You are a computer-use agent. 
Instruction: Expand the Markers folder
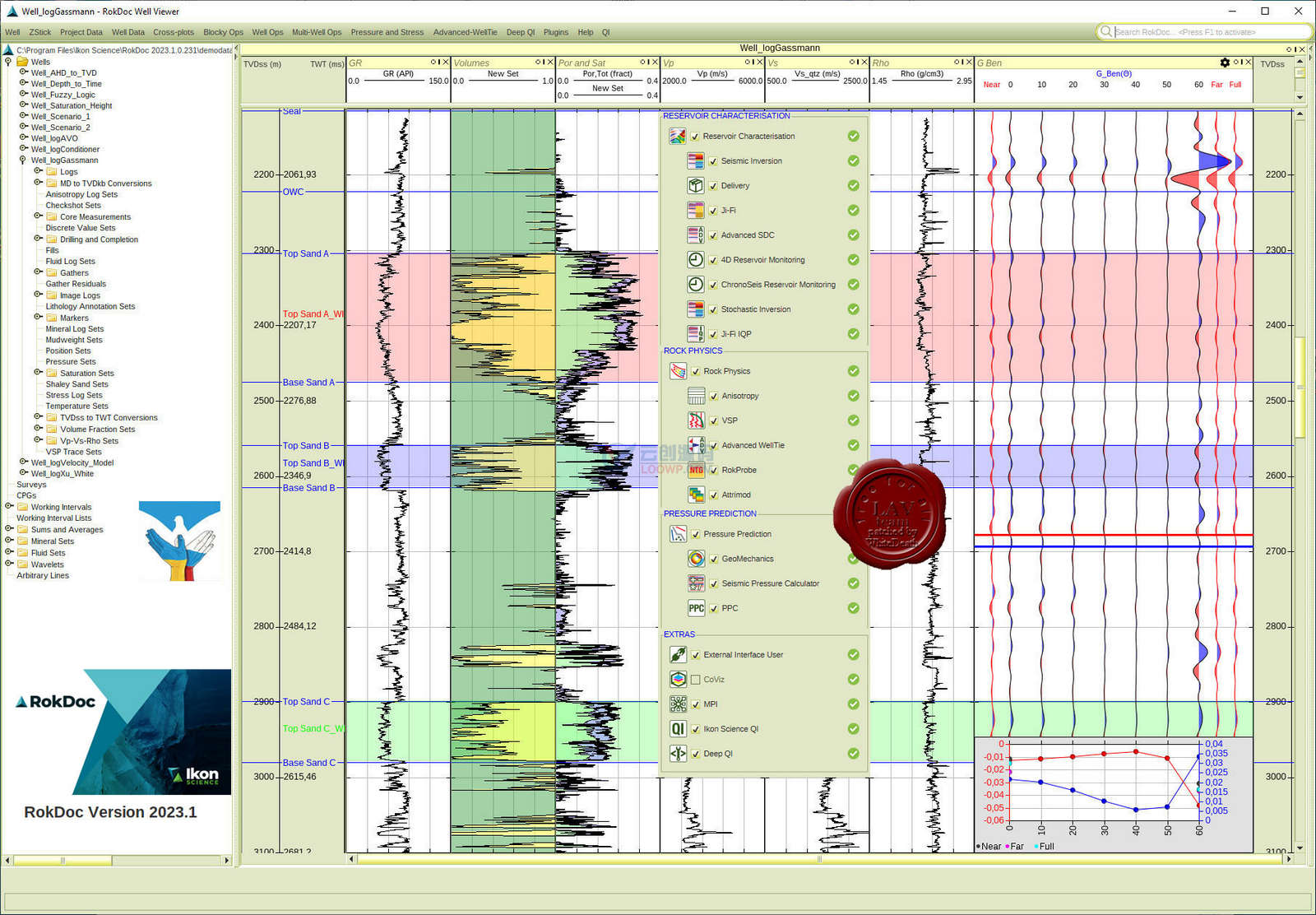click(38, 317)
